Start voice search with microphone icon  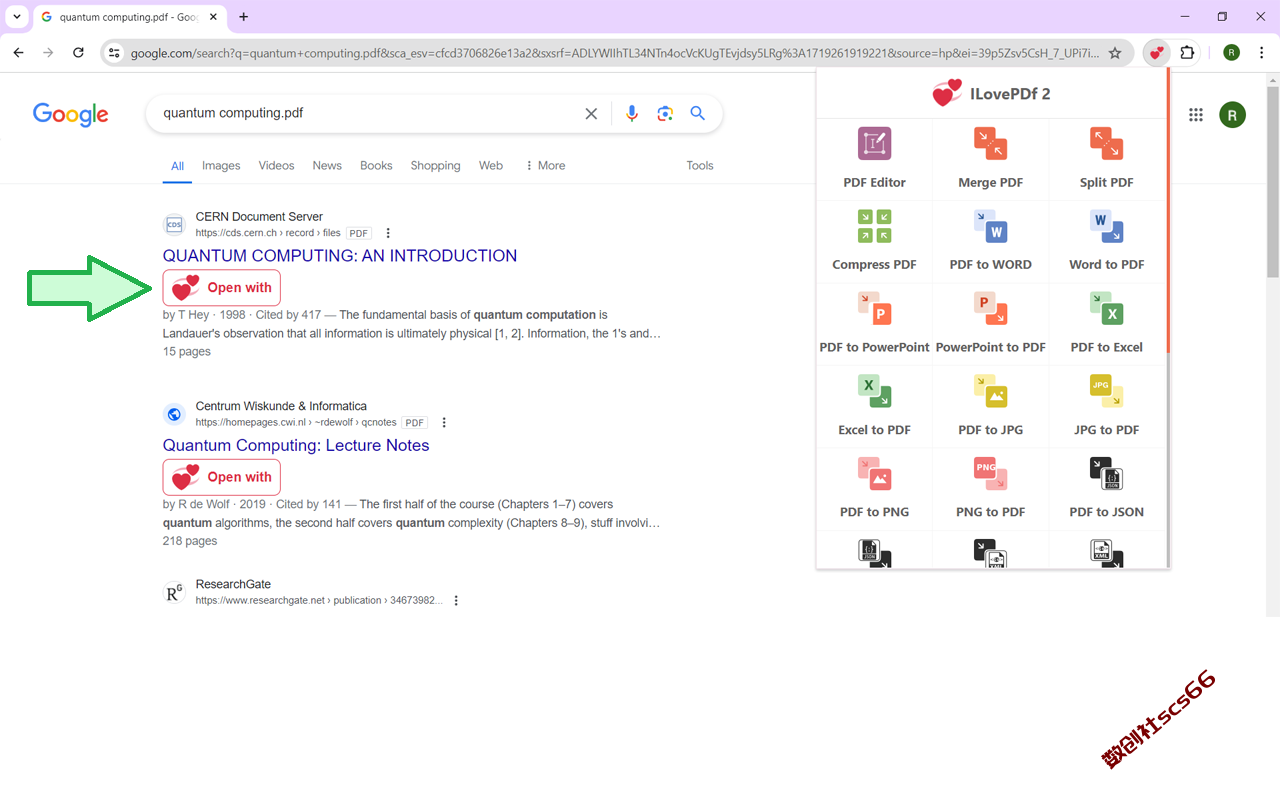click(632, 114)
